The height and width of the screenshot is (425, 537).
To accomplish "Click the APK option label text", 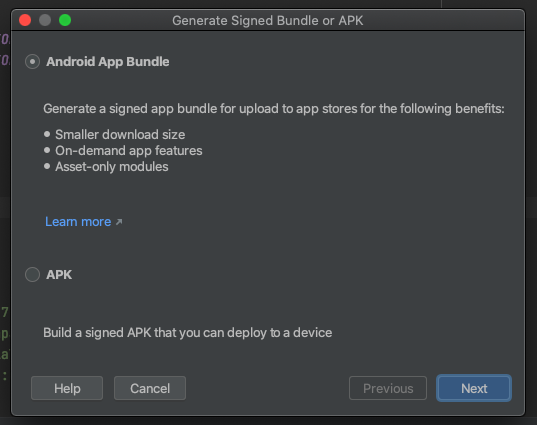I will (x=59, y=274).
